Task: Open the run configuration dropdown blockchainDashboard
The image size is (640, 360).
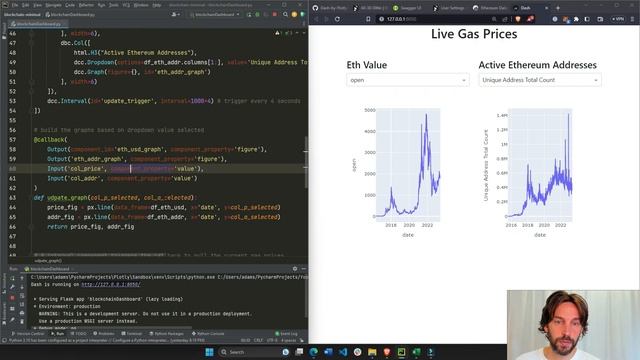Action: 215,15
